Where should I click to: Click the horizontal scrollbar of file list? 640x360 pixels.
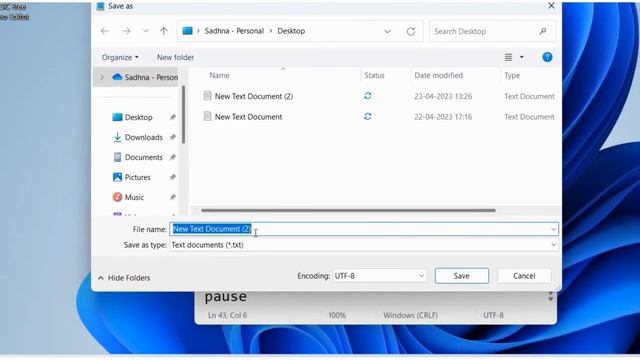[348, 211]
